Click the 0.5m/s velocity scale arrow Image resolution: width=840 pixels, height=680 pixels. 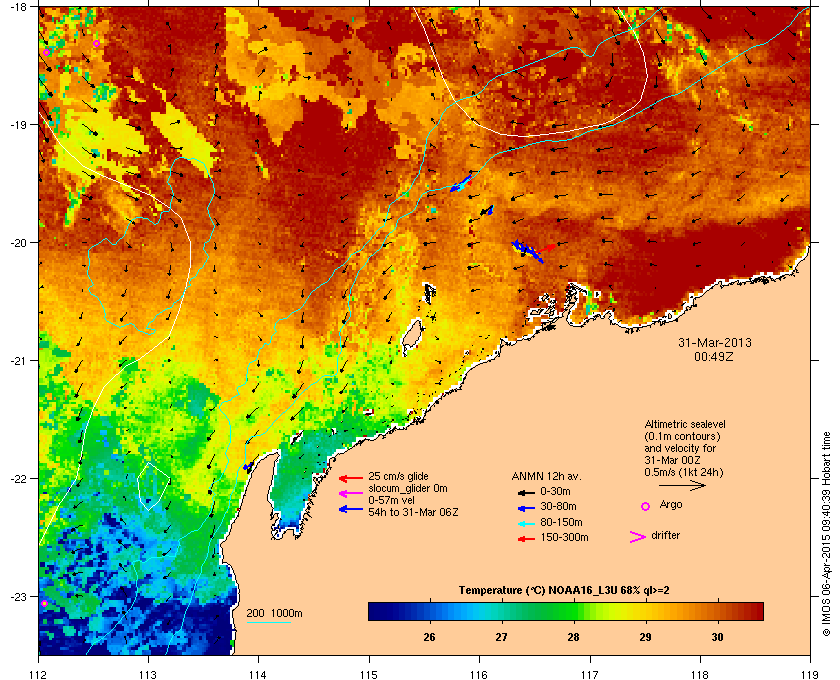pos(682,486)
